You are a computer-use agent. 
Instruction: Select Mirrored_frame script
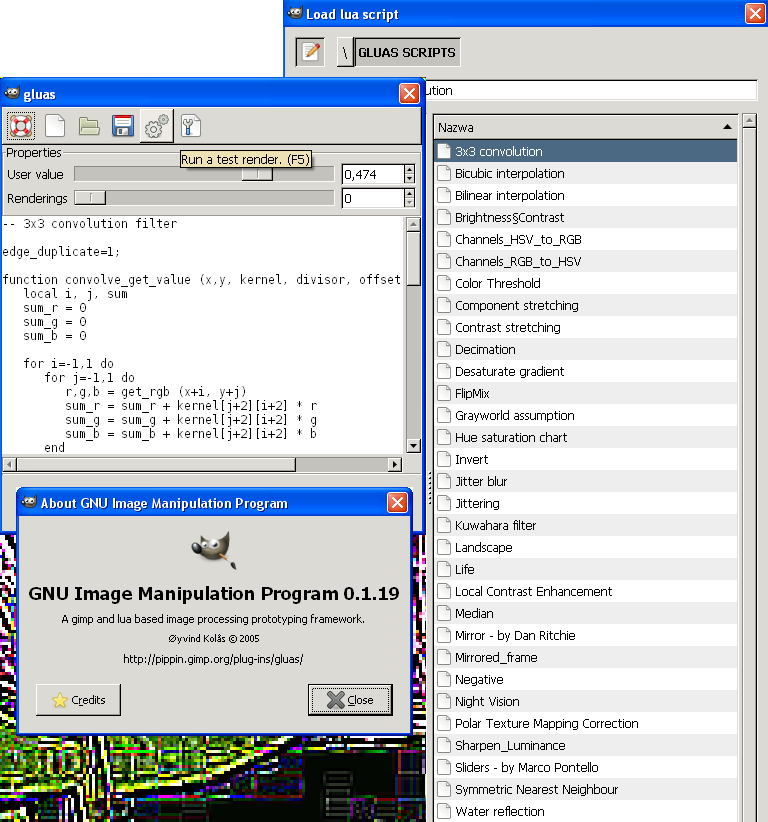[x=585, y=658]
